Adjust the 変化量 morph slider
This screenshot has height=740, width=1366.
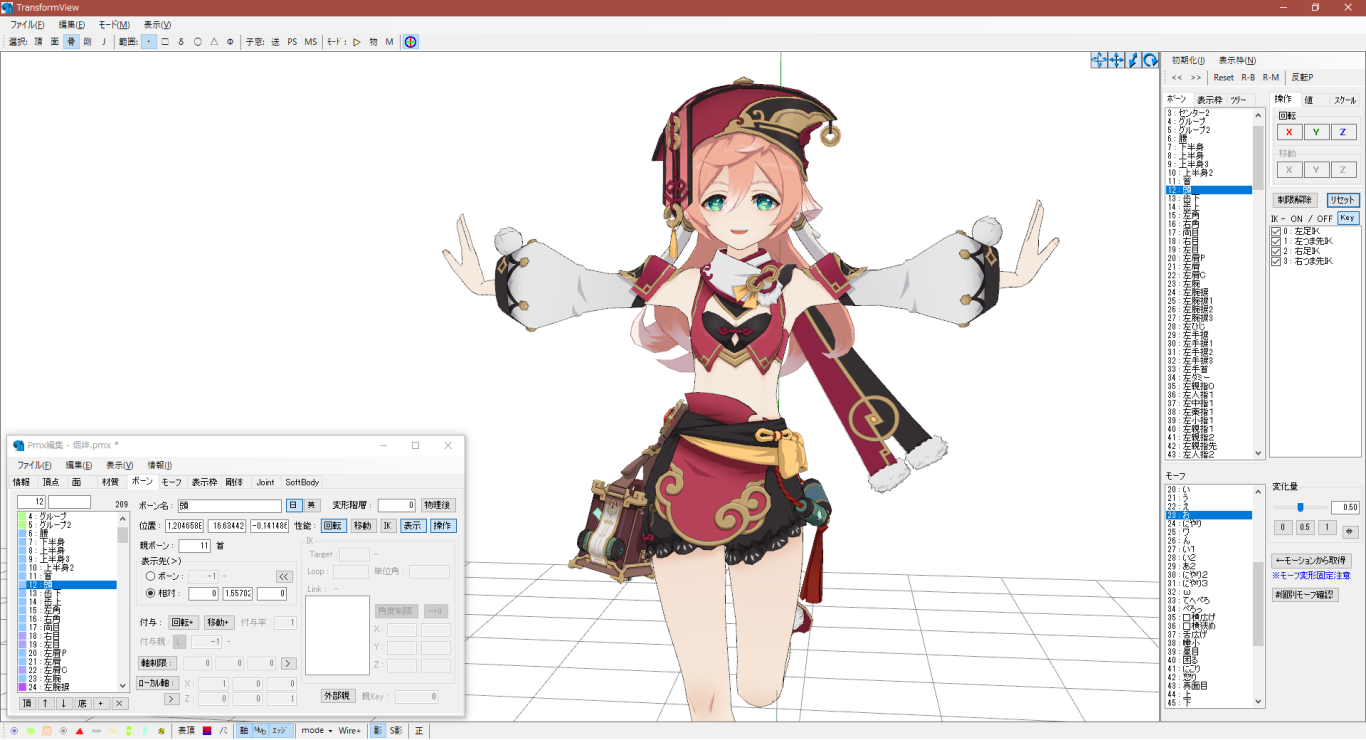pyautogui.click(x=1301, y=507)
